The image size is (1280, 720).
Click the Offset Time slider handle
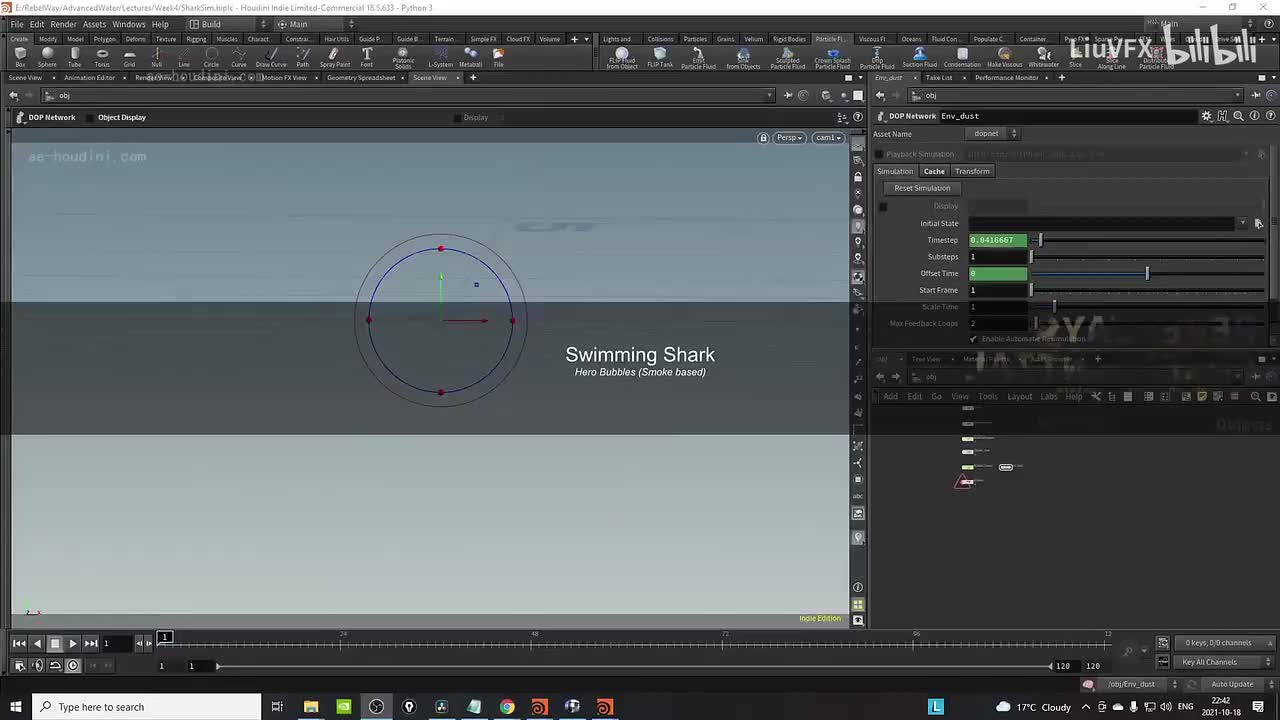point(1147,273)
